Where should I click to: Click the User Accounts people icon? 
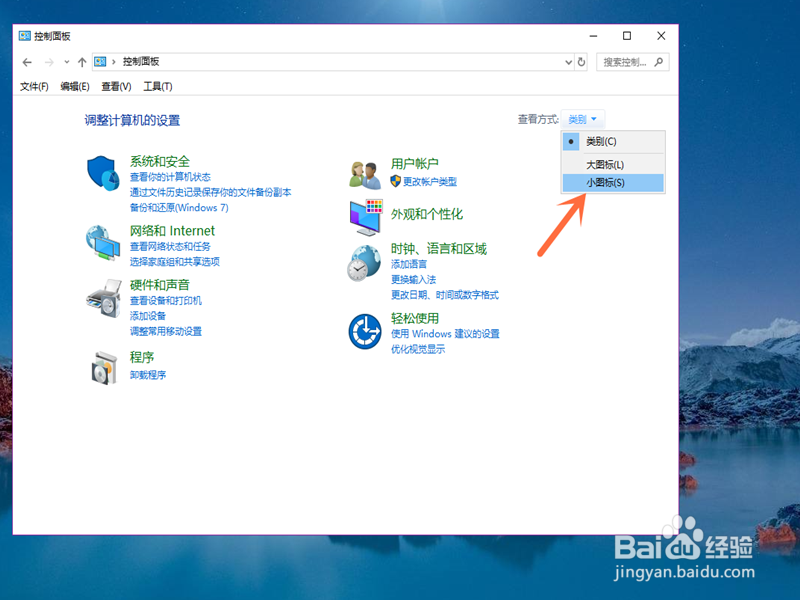click(365, 174)
